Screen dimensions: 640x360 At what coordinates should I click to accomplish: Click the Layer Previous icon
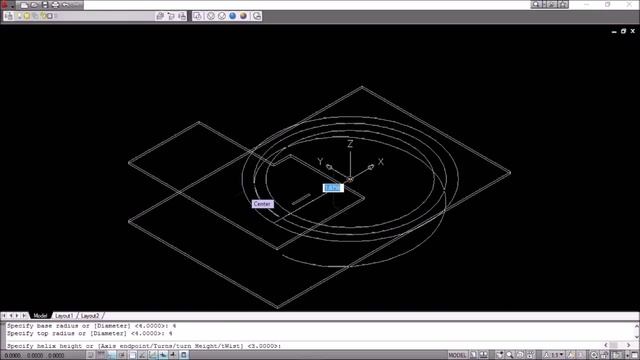tap(171, 16)
